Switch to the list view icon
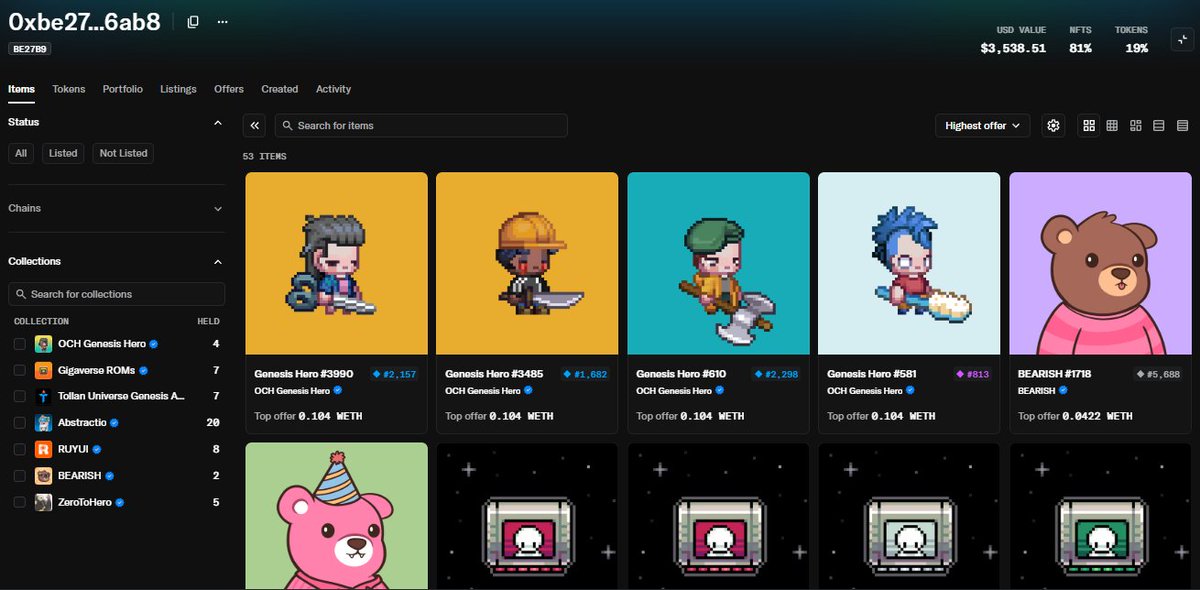The image size is (1200, 590). 1158,125
